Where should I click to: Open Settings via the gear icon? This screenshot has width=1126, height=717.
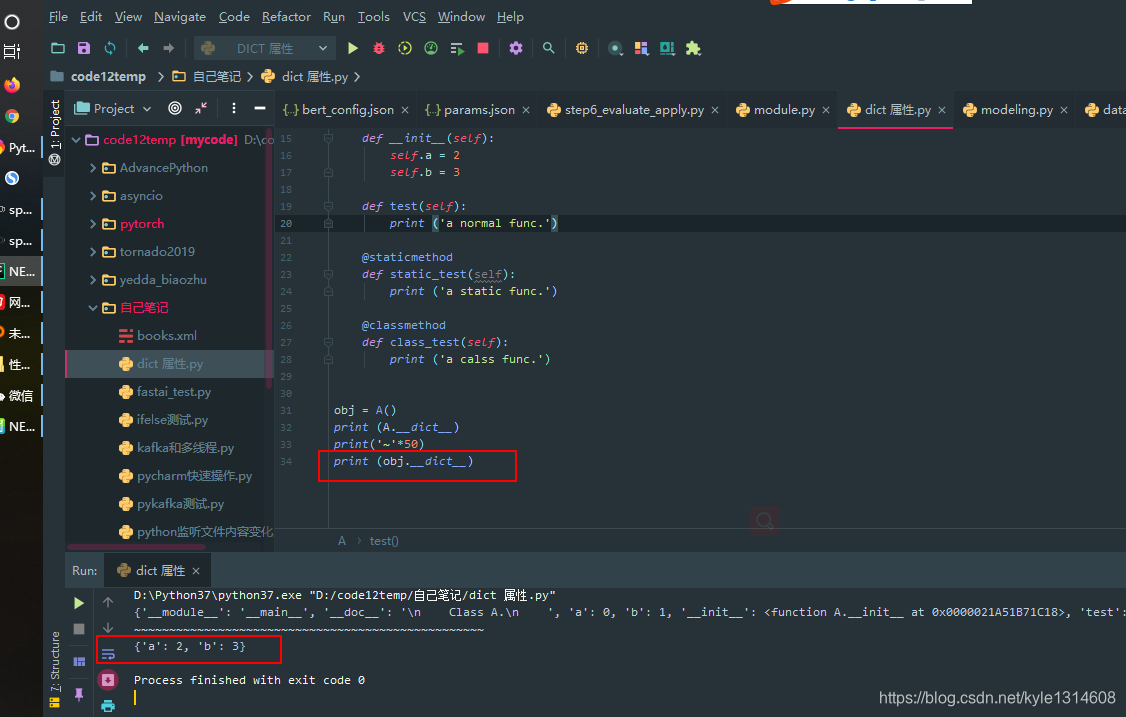point(516,48)
